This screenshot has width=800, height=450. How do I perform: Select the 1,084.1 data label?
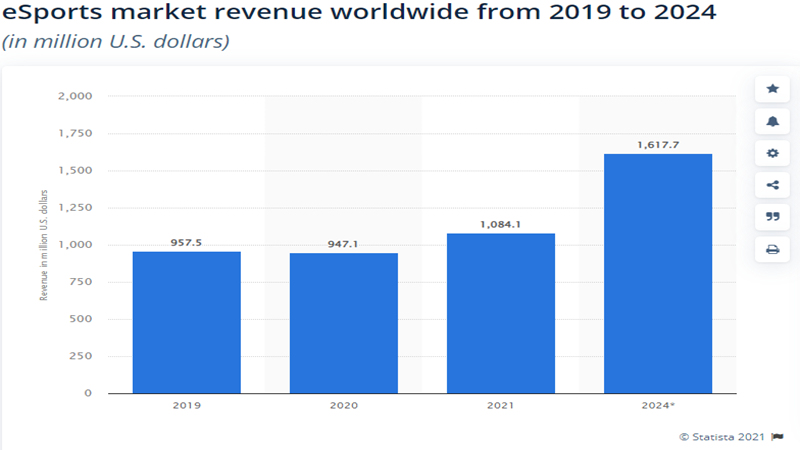click(501, 224)
